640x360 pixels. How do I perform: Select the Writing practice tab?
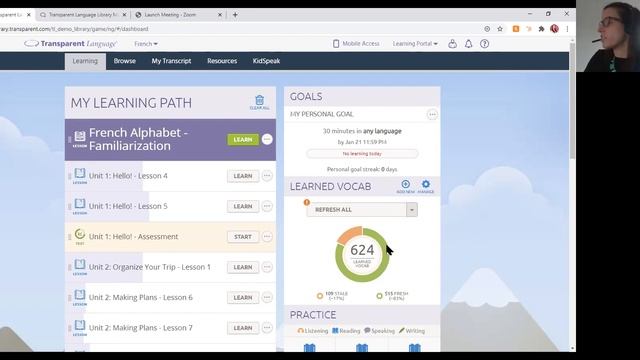click(412, 331)
